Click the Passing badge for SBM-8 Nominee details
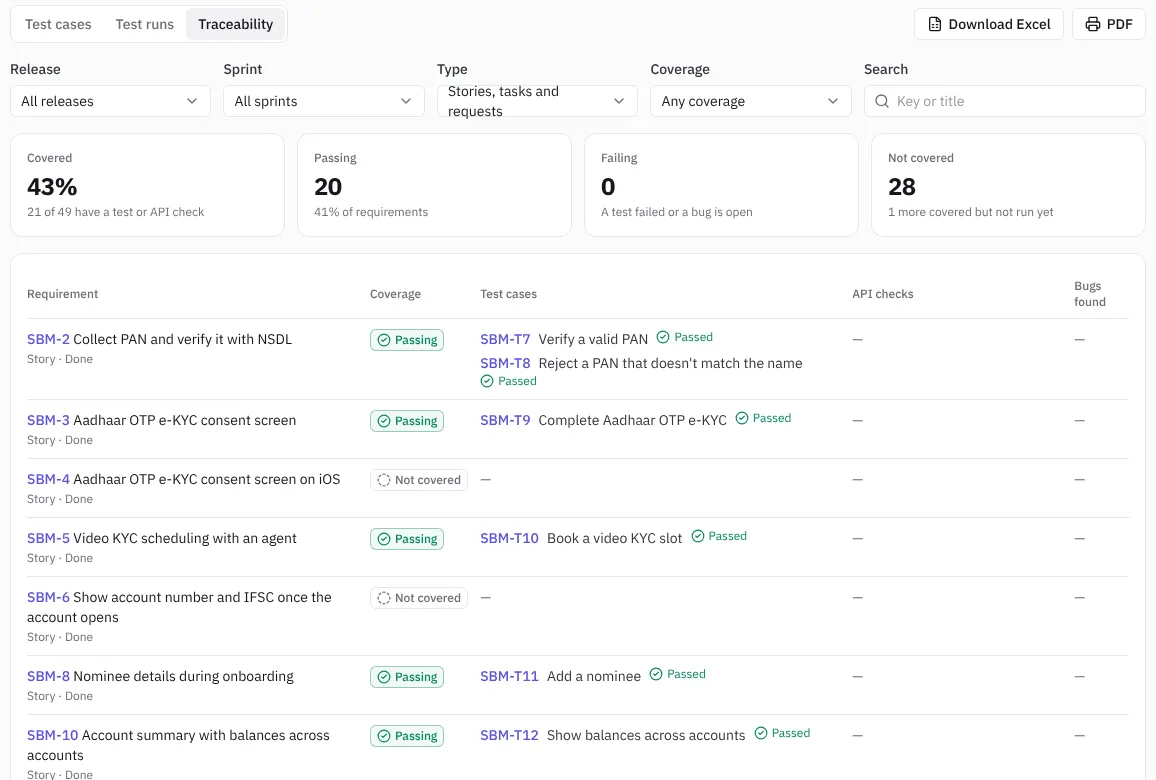1156x780 pixels. 407,677
